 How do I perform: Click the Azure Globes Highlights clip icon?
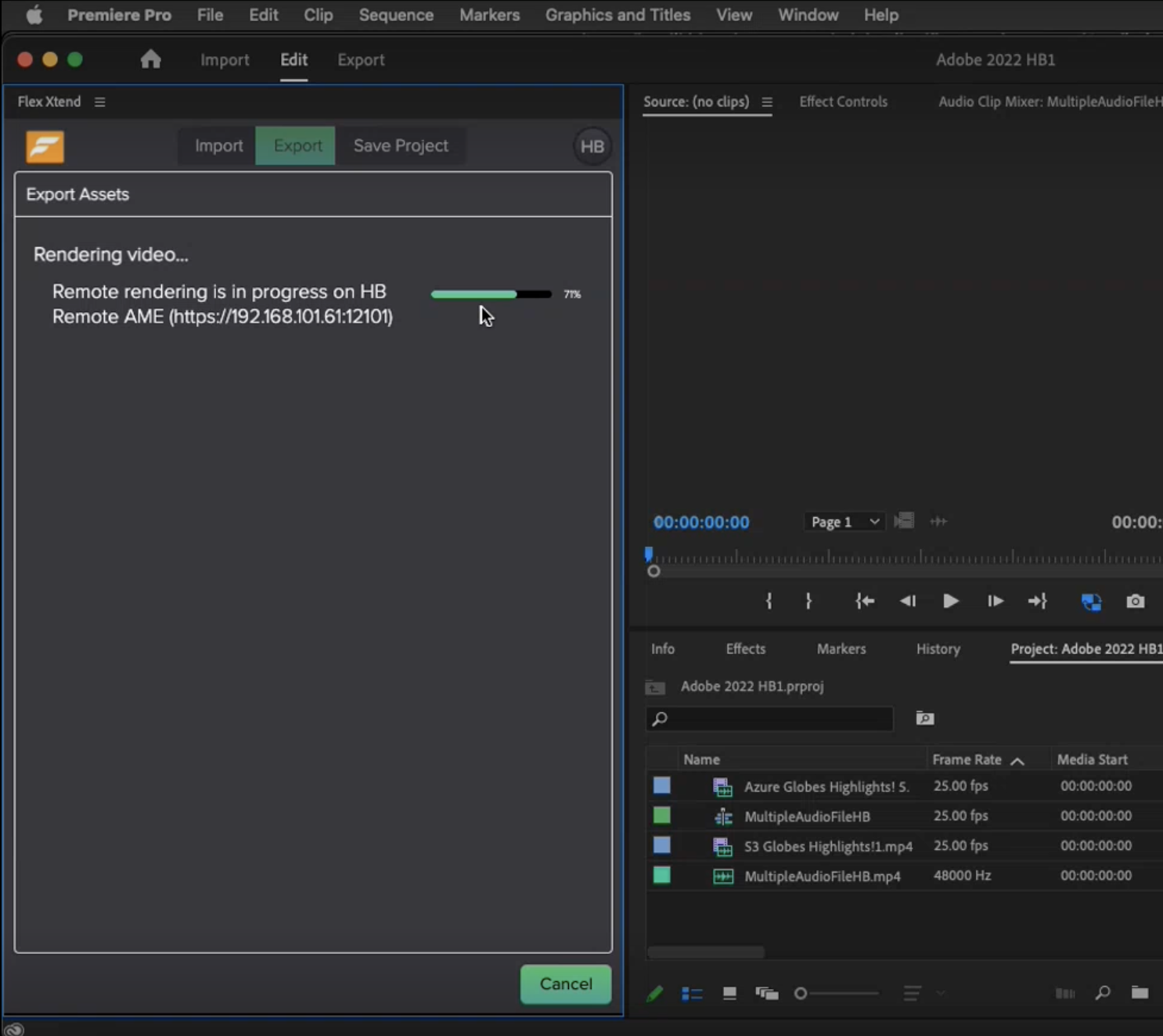(722, 786)
